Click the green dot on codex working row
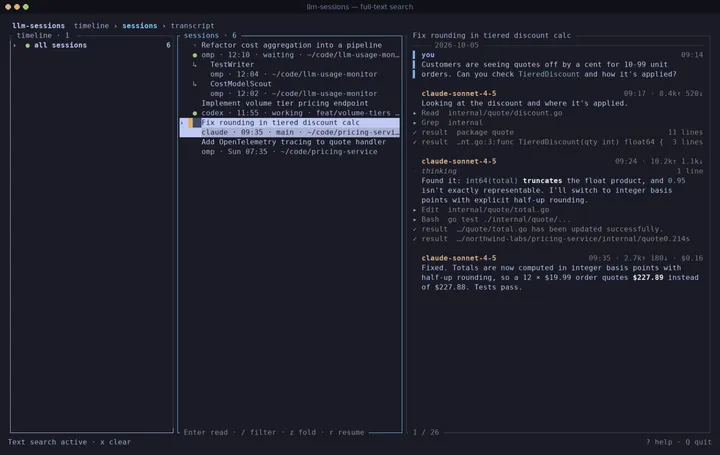The height and width of the screenshot is (455, 720). coord(195,113)
